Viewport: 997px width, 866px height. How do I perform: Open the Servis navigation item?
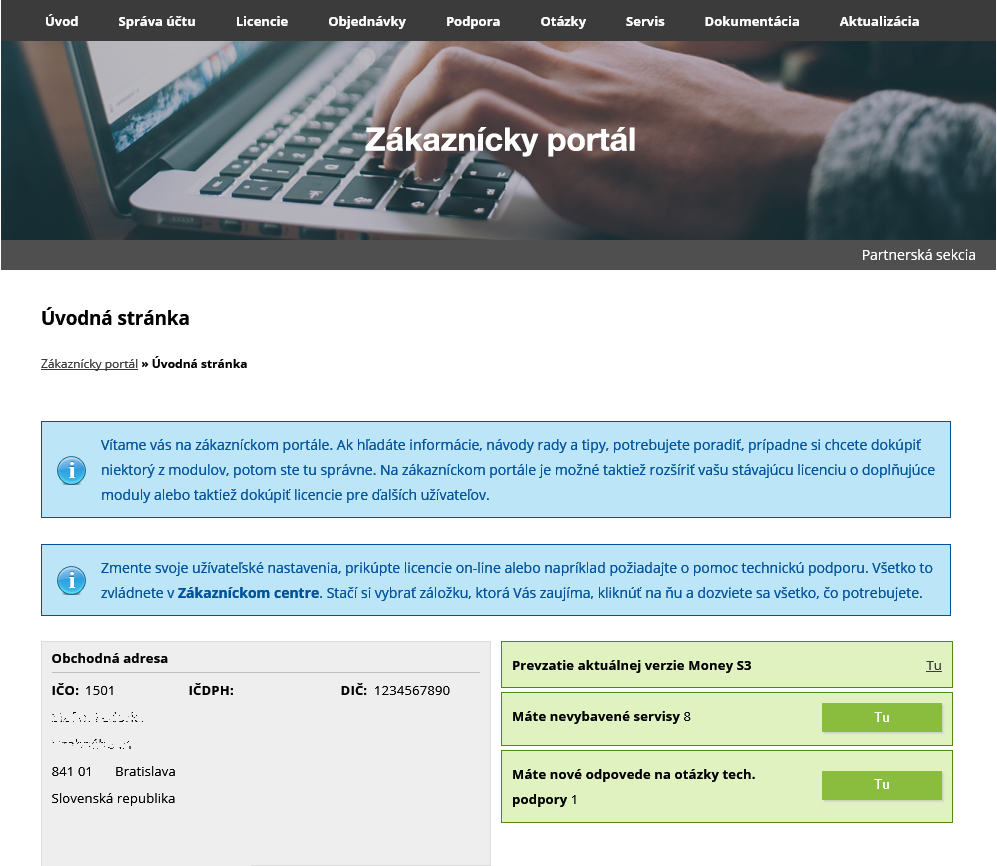[645, 21]
